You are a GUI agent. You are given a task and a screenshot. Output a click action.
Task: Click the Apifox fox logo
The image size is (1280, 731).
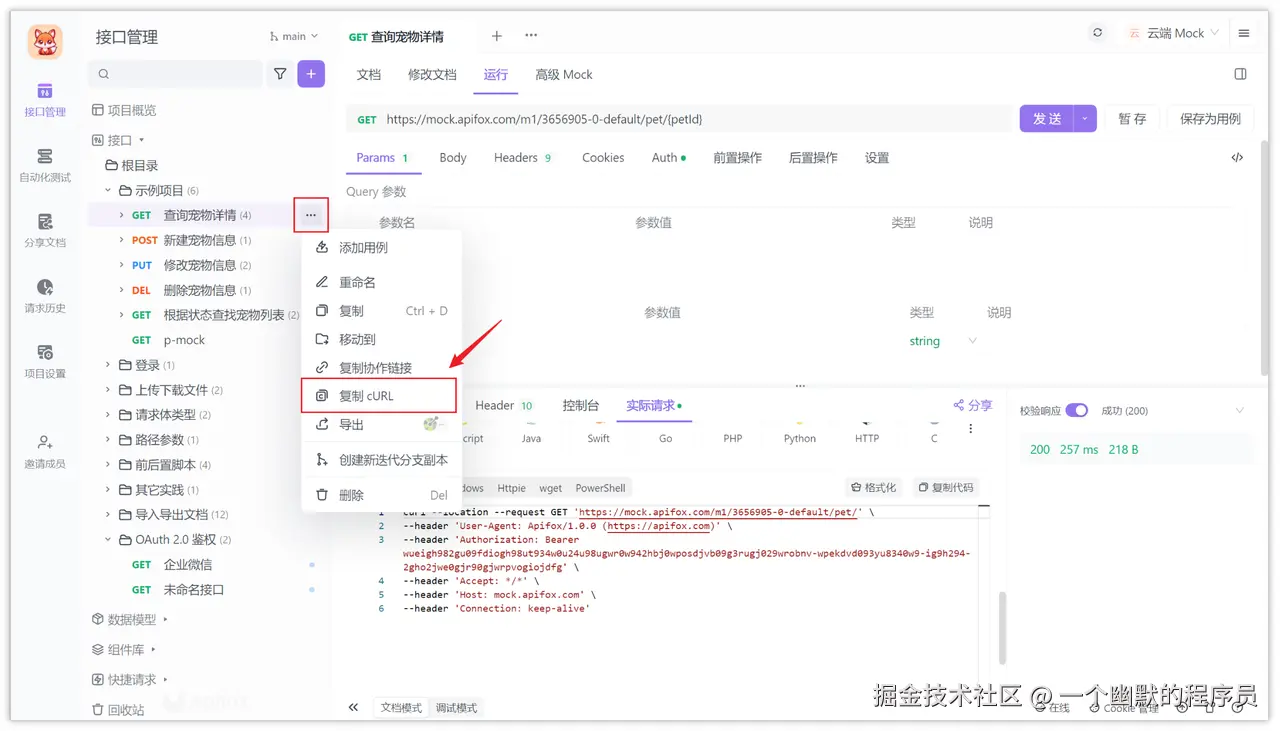tap(45, 41)
